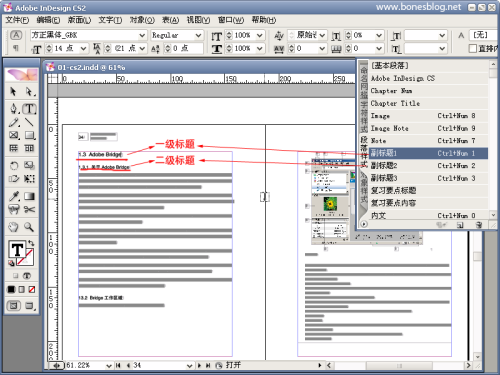The width and height of the screenshot is (500, 375).
Task: Click the horizontal document scrollbar
Action: pos(399,366)
